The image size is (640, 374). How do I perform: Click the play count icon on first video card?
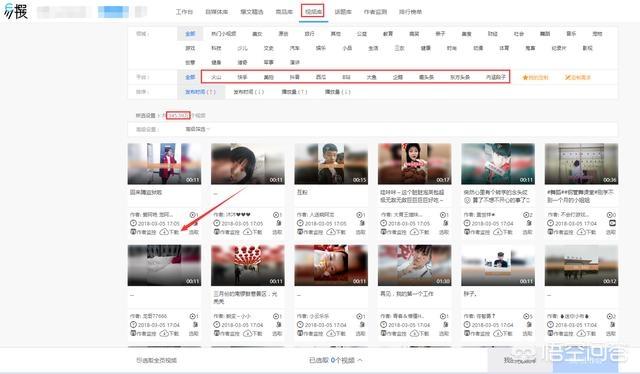click(x=192, y=215)
